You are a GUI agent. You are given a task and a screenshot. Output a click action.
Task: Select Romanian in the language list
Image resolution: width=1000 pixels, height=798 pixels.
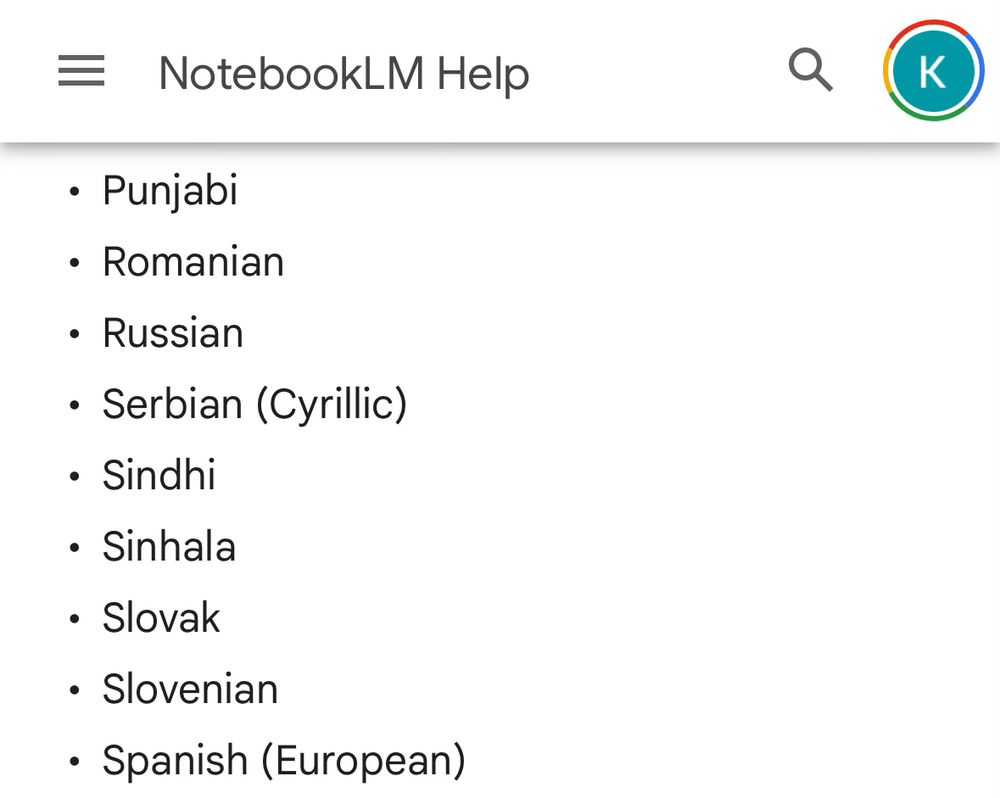pos(193,262)
